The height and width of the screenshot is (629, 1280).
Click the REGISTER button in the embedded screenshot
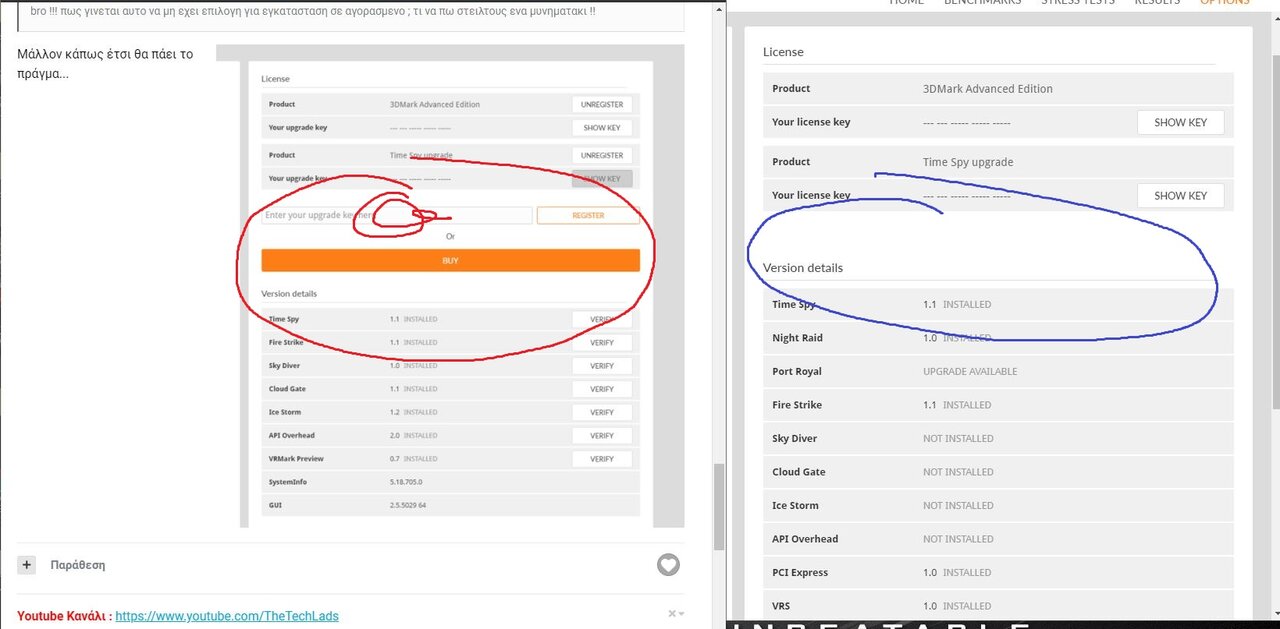pyautogui.click(x=588, y=215)
